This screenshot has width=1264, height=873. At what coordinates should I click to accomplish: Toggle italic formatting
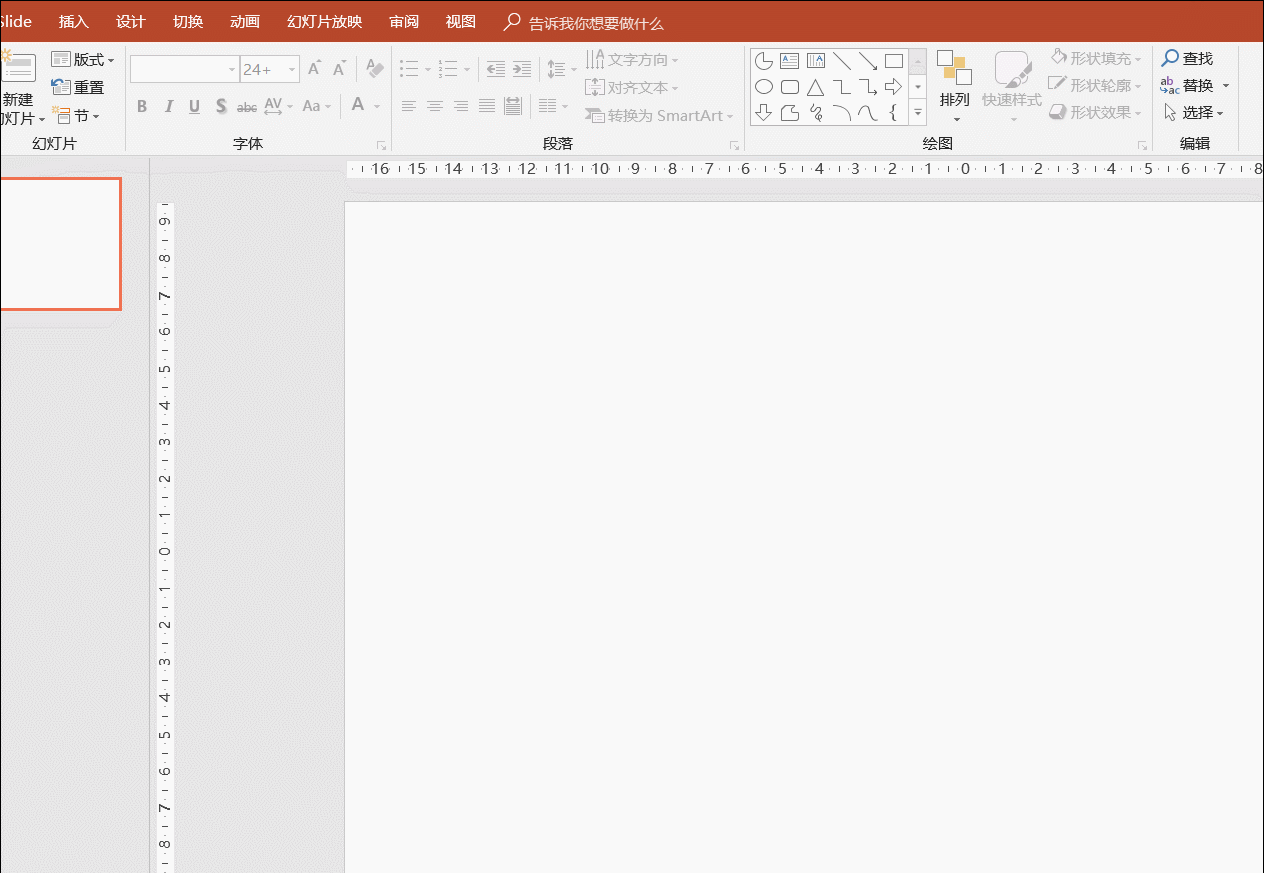[168, 106]
